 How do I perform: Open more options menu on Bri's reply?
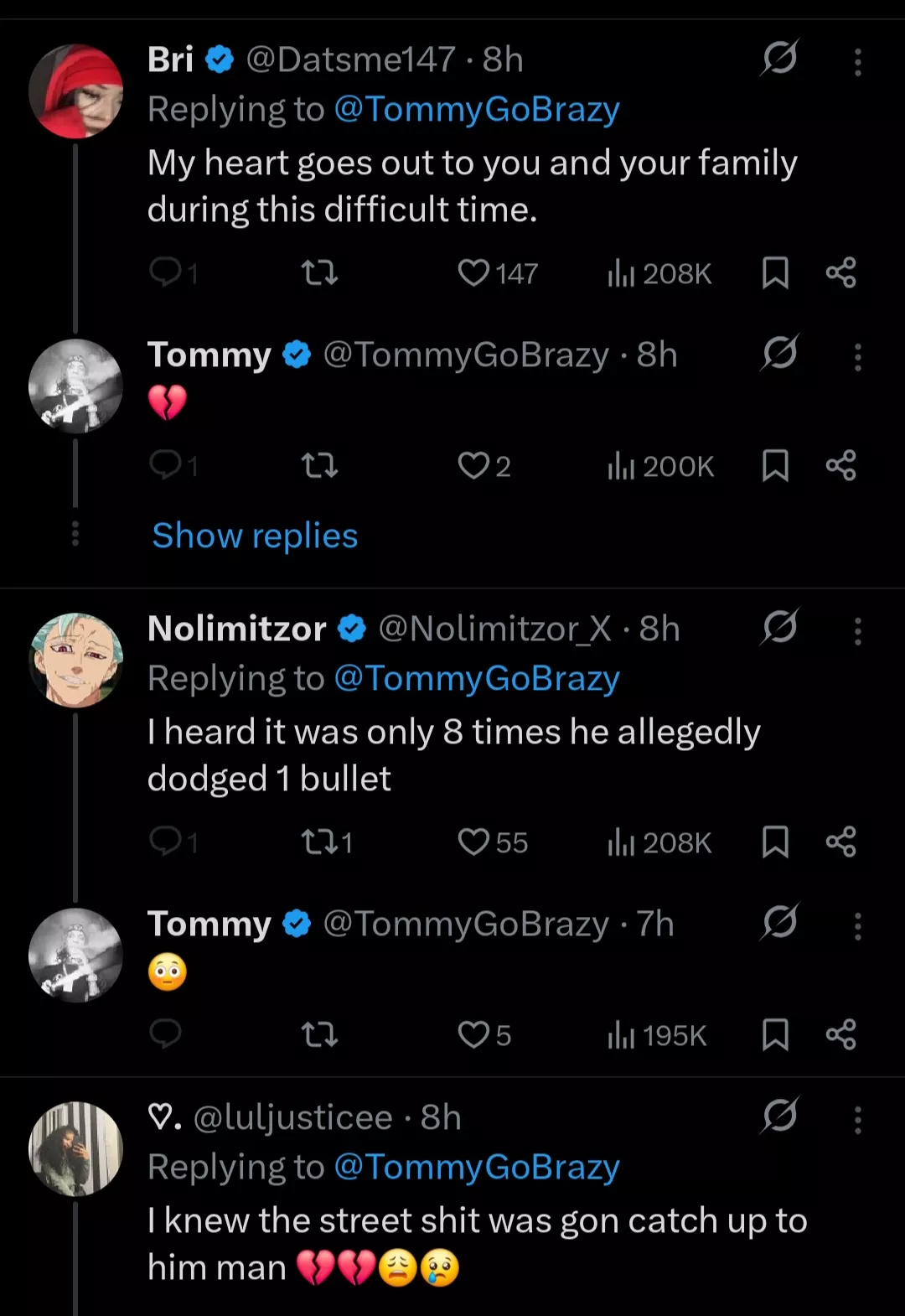tap(857, 61)
